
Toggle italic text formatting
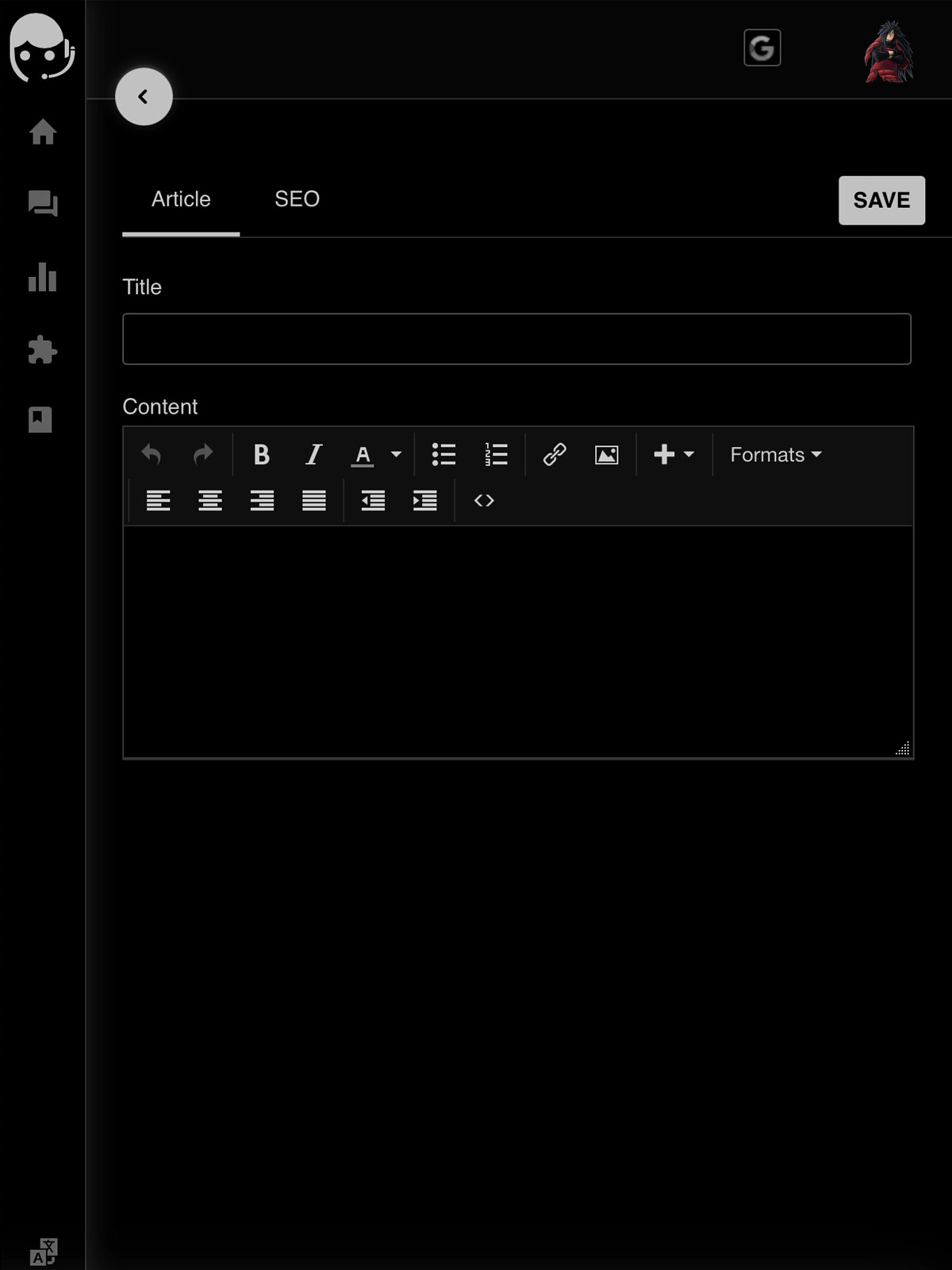313,455
